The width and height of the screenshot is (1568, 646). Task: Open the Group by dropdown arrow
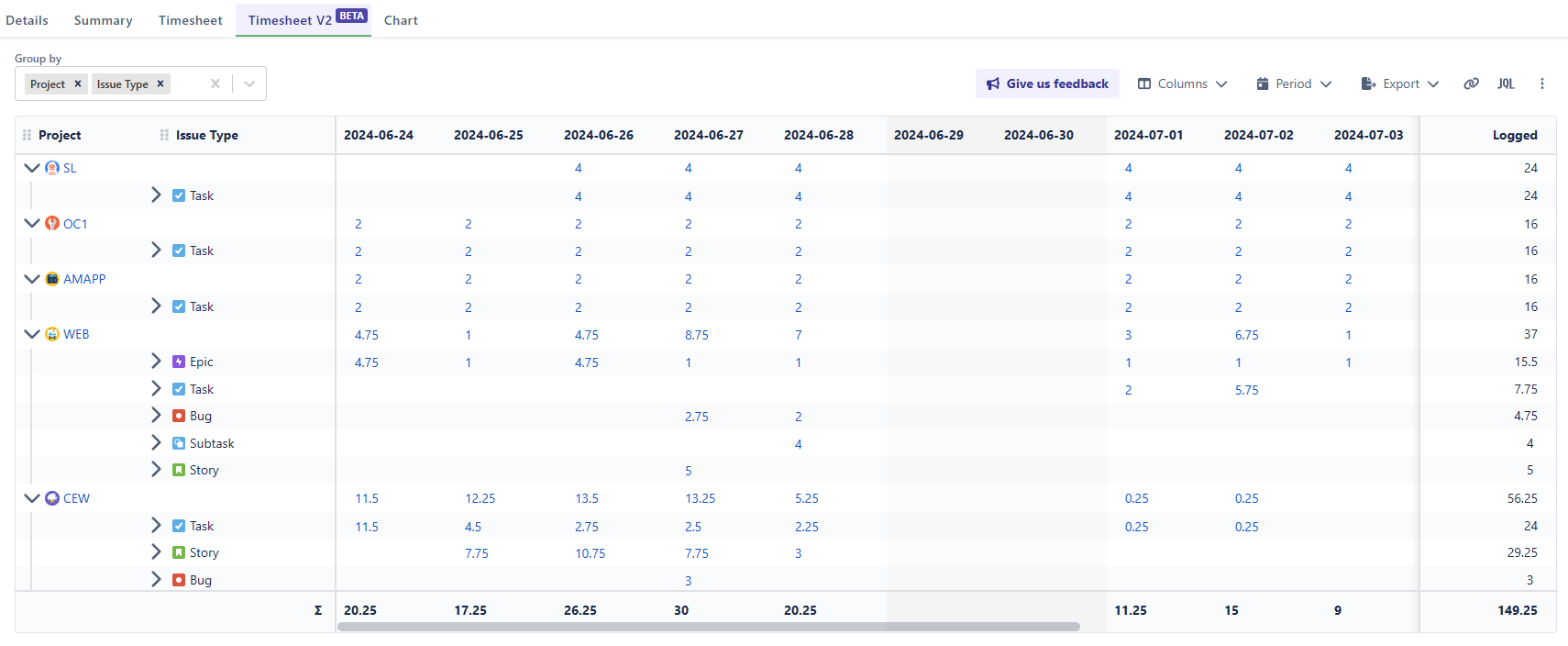tap(249, 84)
